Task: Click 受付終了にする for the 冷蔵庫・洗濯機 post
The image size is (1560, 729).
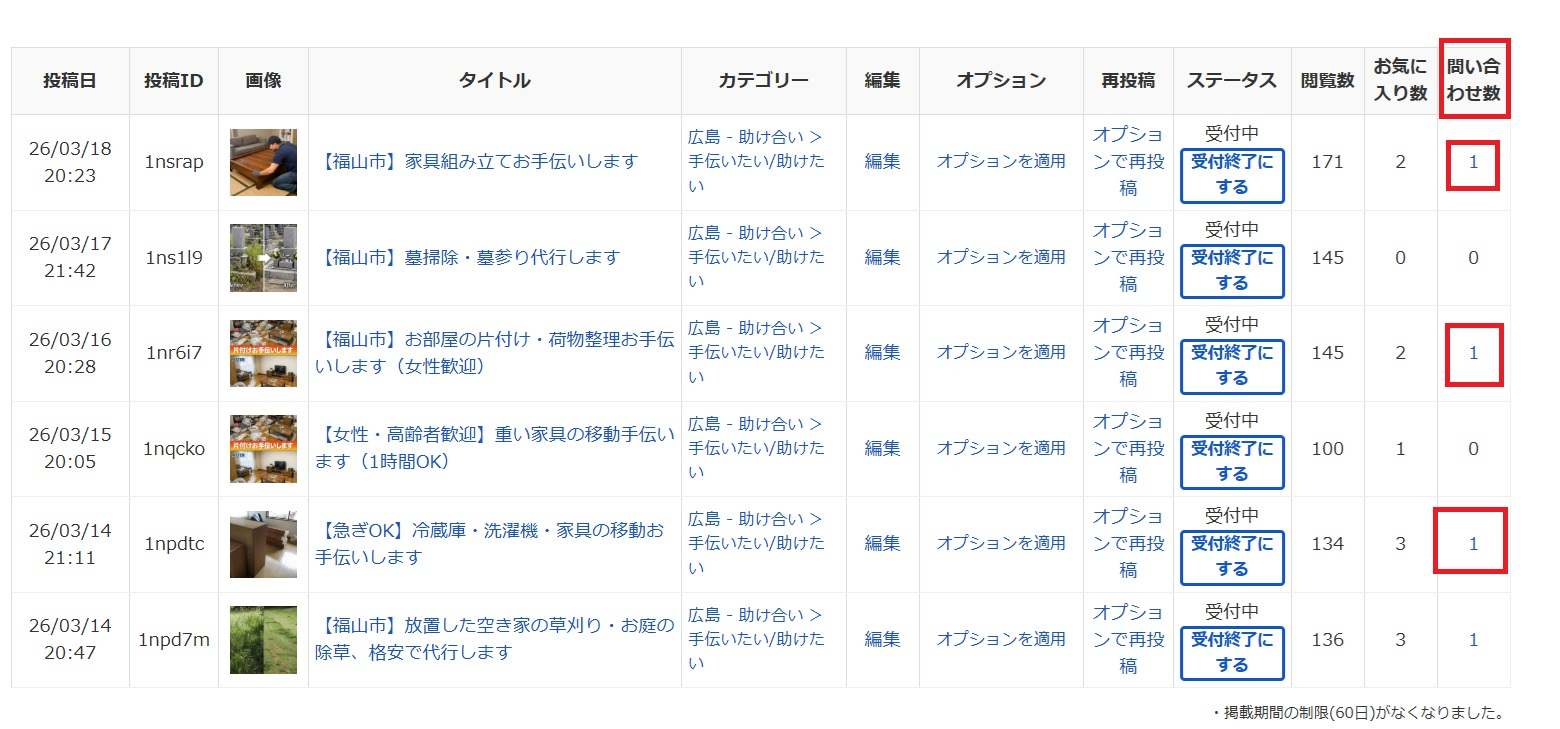Action: coord(1232,557)
